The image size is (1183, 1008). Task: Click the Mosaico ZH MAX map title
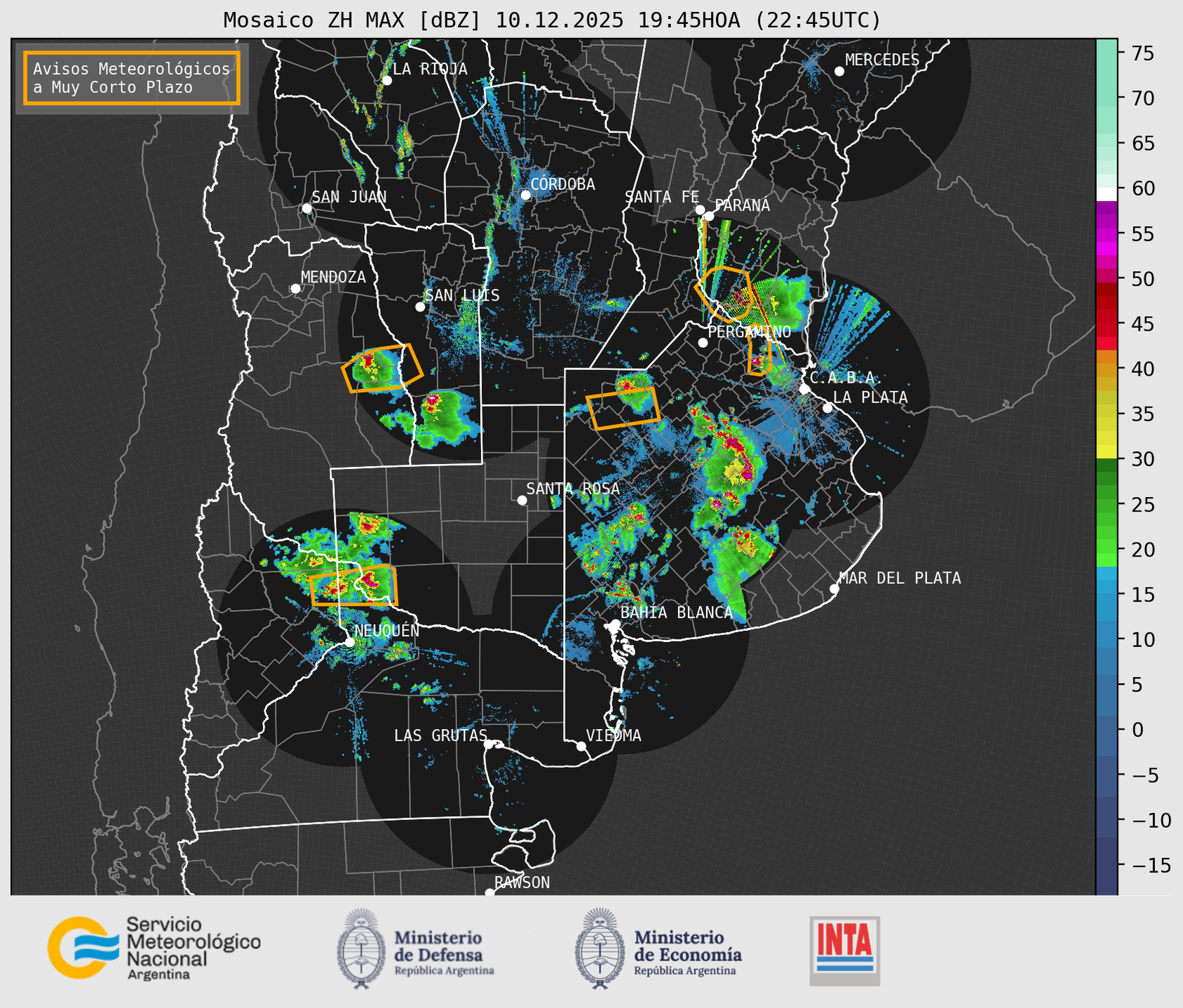click(552, 20)
